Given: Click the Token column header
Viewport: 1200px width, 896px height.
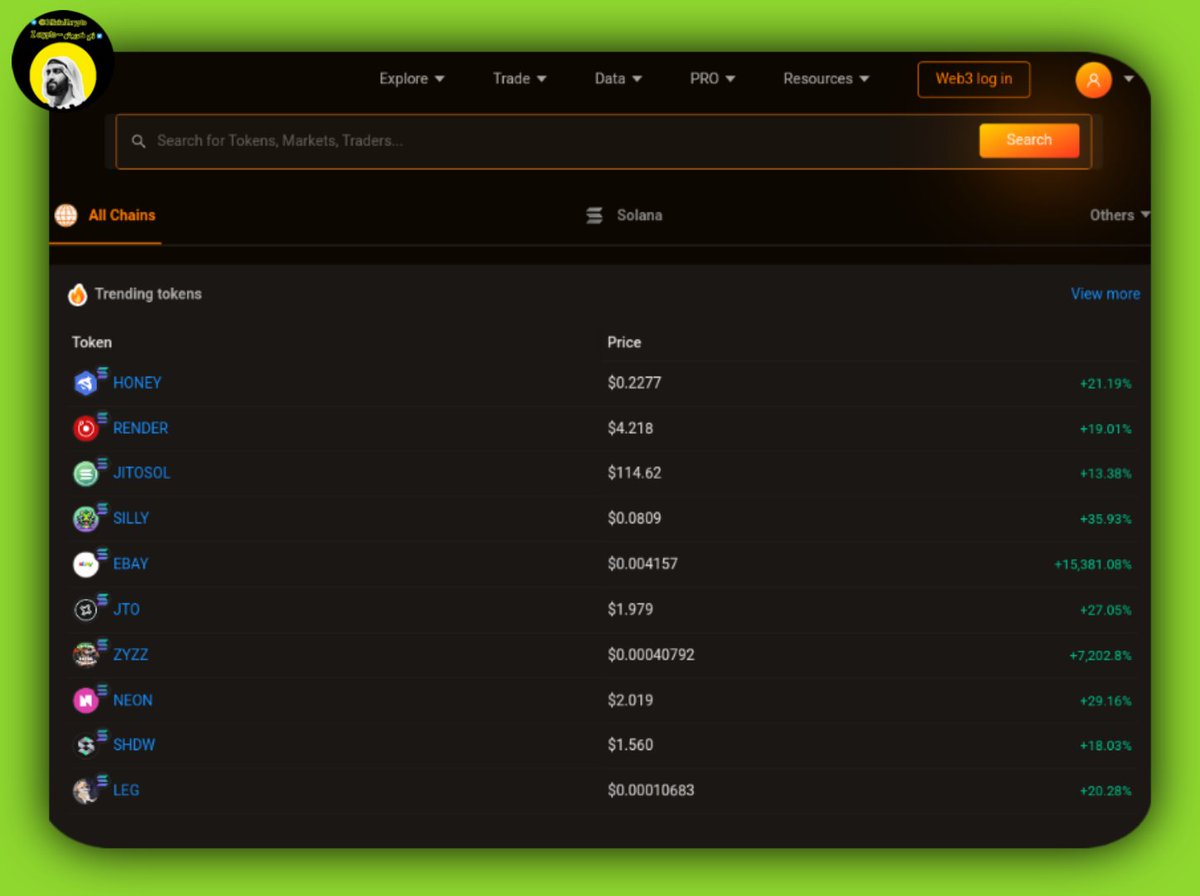Looking at the screenshot, I should 92,342.
